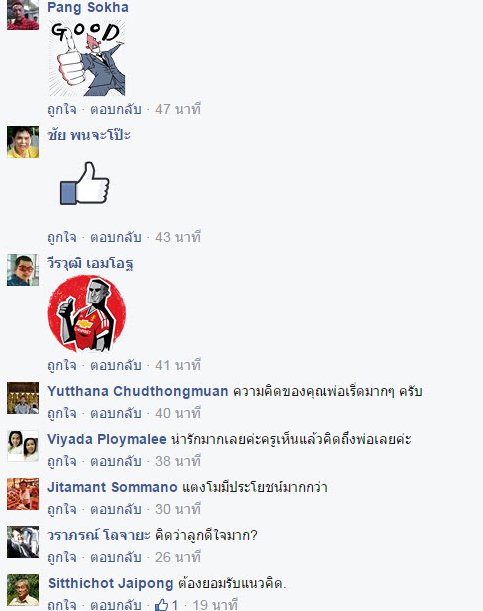Viewport: 483px width, 611px height.
Task: Click the red football player sticker
Action: click(87, 314)
